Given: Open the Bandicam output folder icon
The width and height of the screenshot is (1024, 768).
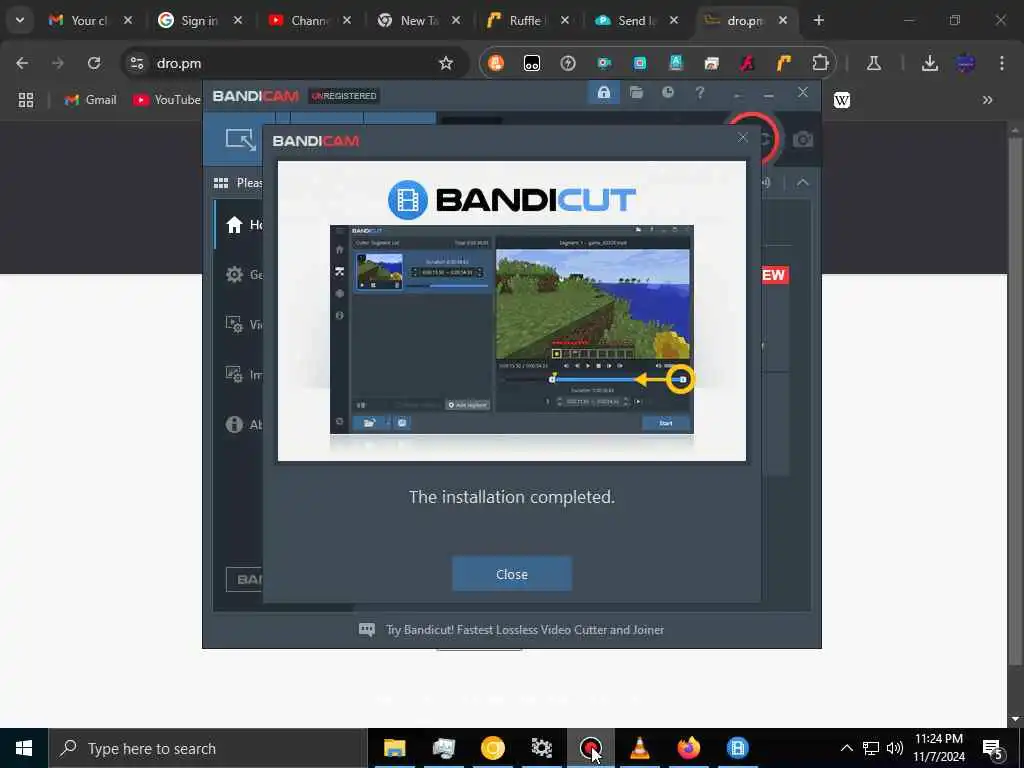Looking at the screenshot, I should coord(636,93).
